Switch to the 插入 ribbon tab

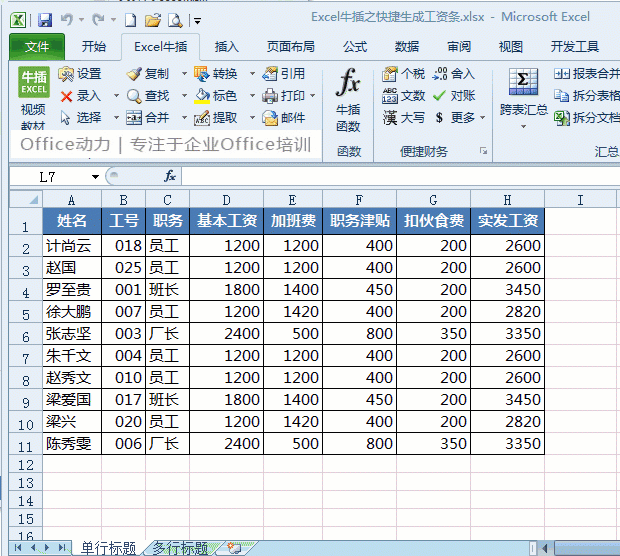[x=227, y=47]
